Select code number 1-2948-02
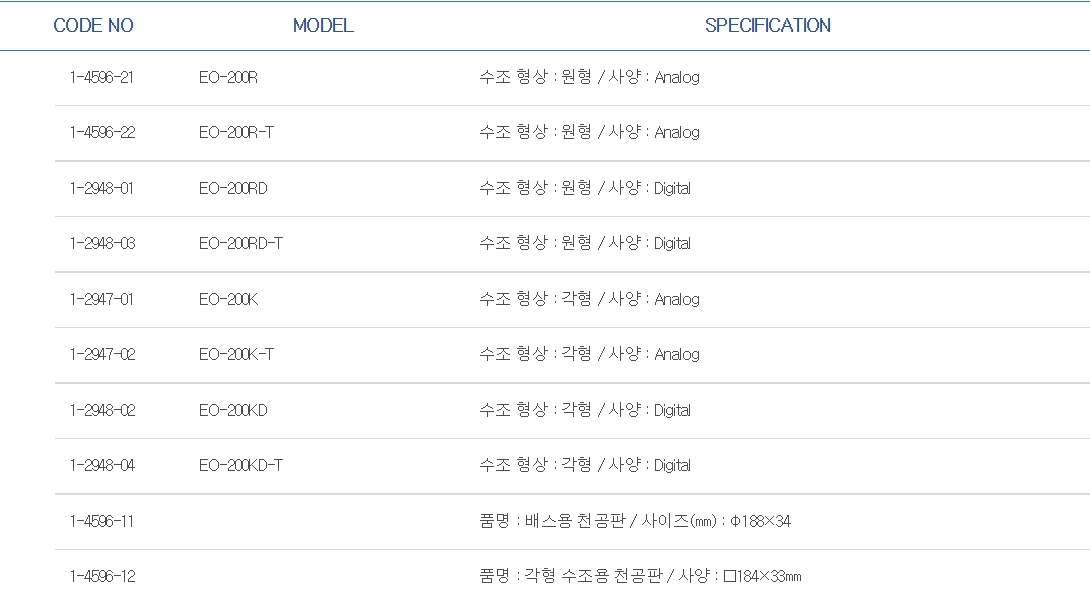This screenshot has height=600, width=1090. point(102,411)
